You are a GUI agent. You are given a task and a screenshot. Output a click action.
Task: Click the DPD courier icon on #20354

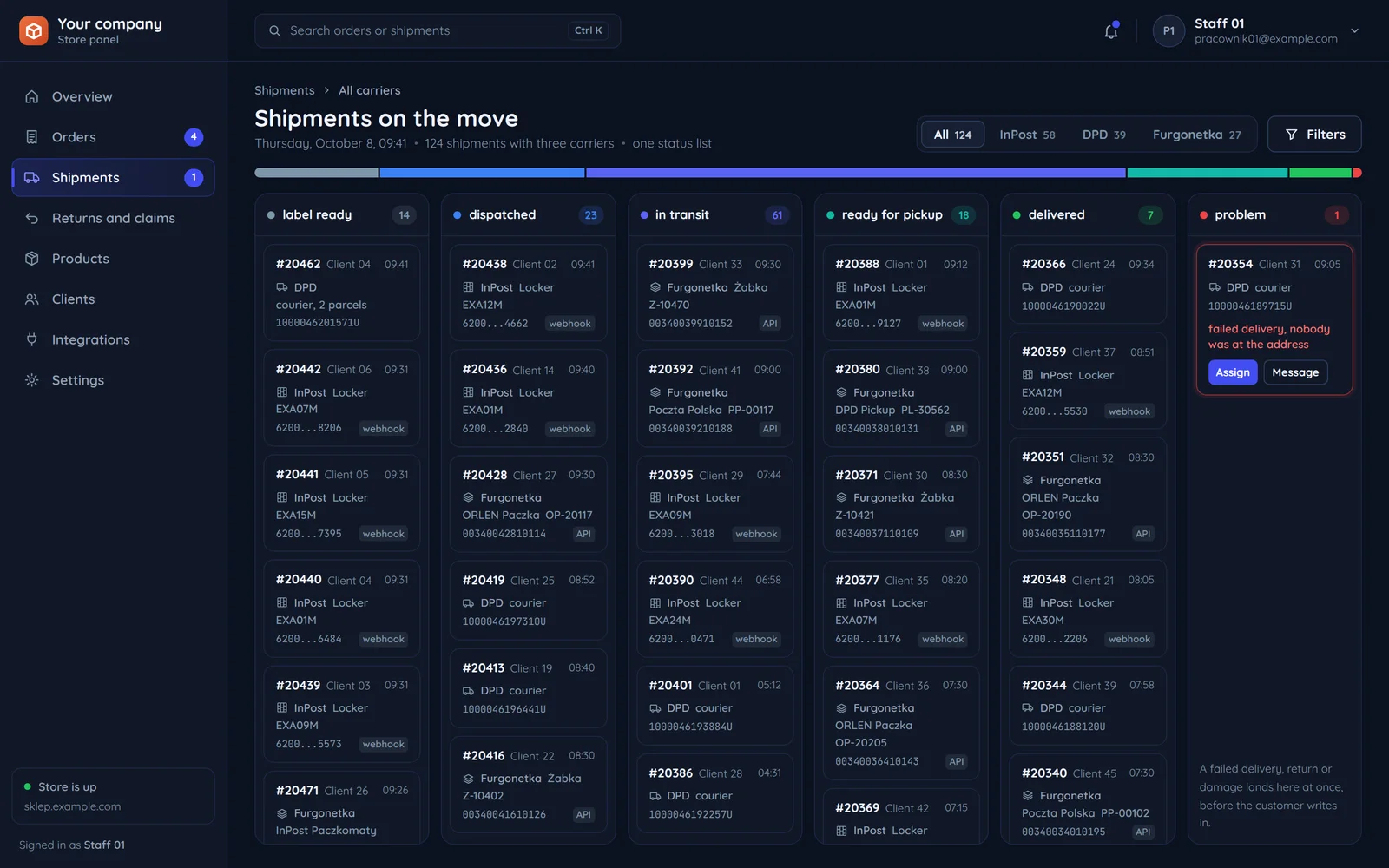(1215, 287)
